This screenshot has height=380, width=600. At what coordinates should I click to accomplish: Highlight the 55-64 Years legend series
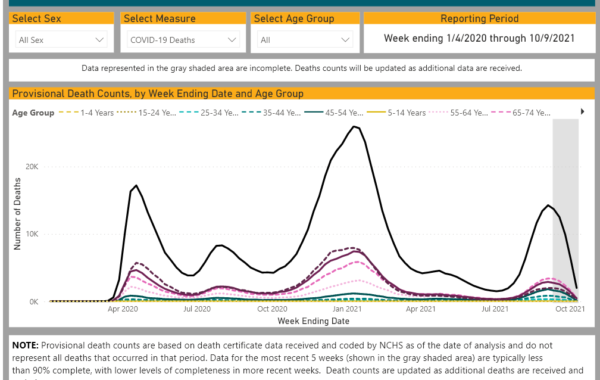[458, 113]
